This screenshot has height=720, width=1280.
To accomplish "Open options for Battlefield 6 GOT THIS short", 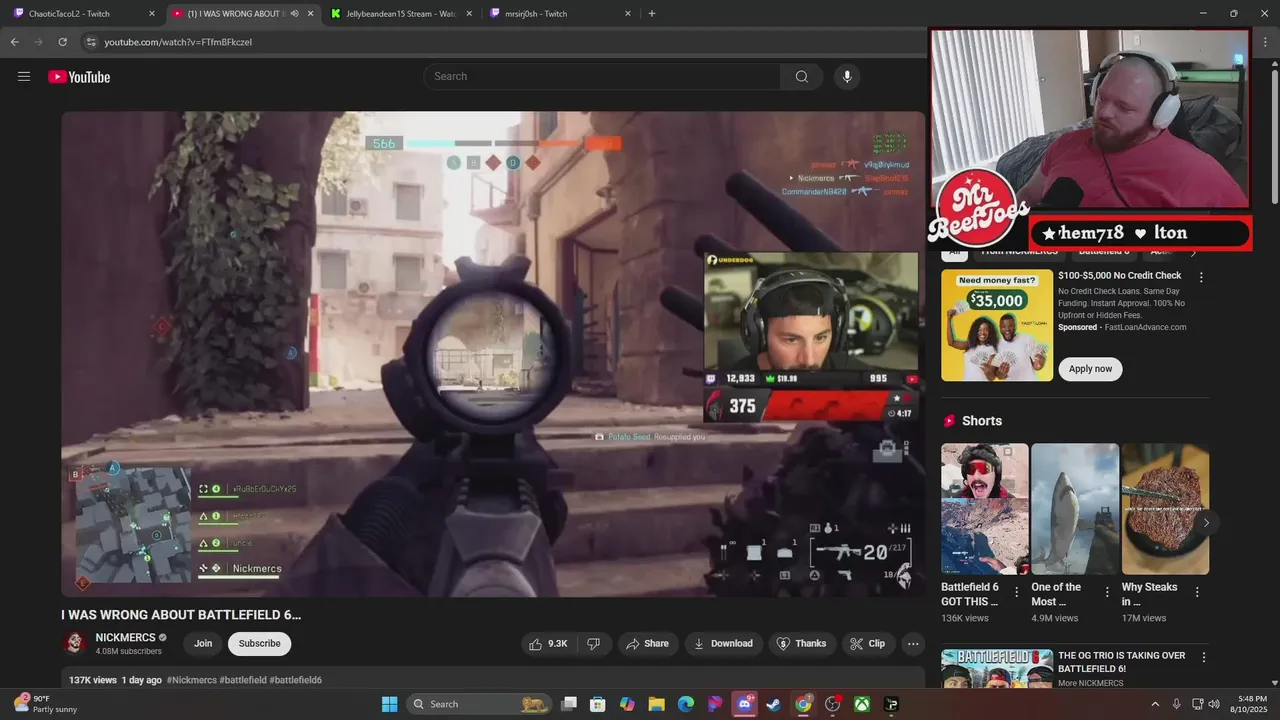I will point(1017,592).
